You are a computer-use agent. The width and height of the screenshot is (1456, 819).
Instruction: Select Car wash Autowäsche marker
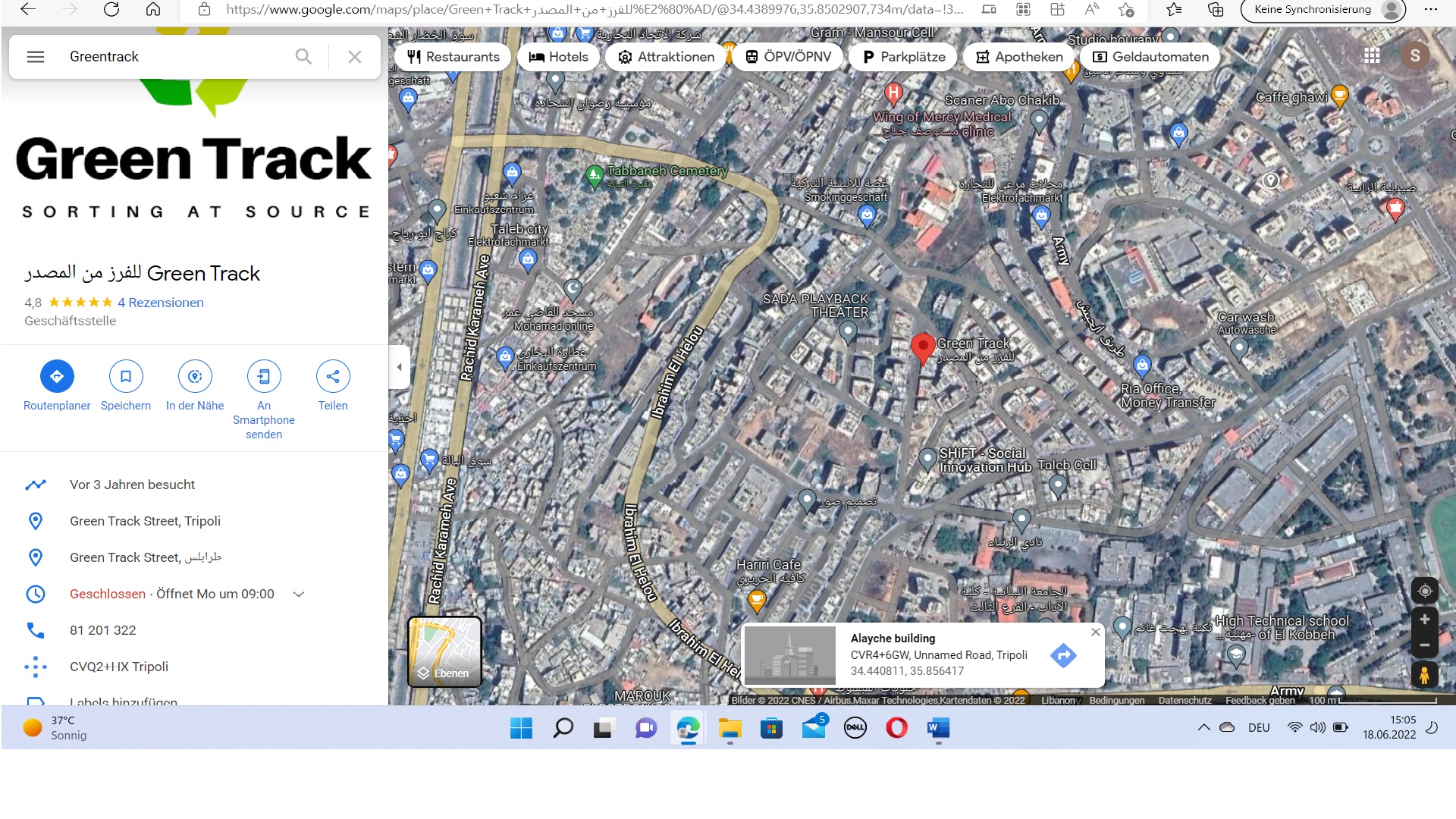(x=1239, y=349)
